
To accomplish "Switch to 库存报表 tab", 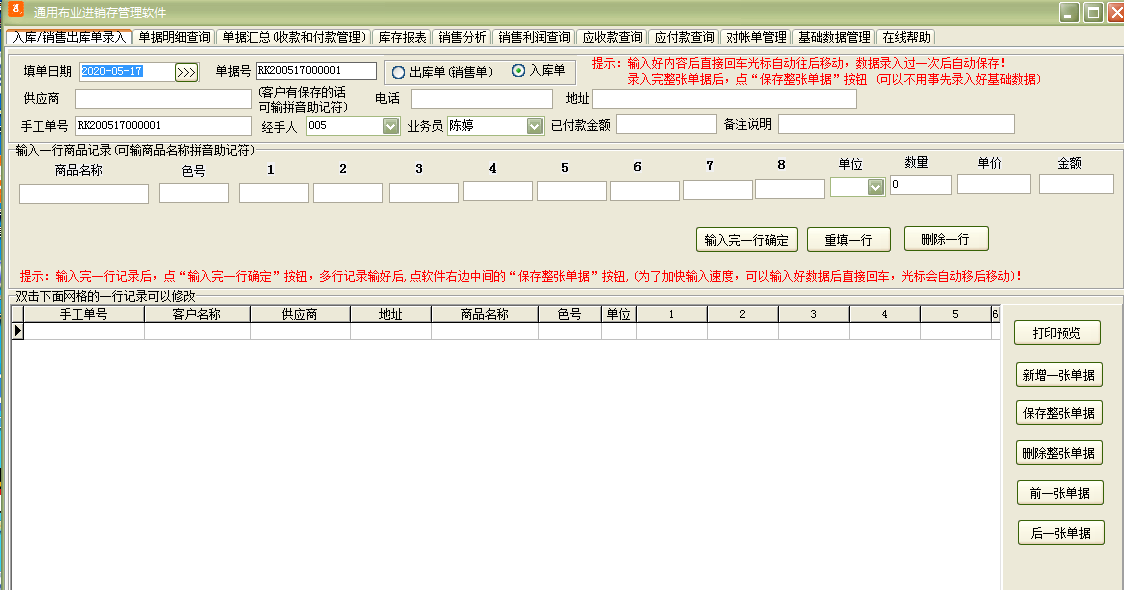I will [x=402, y=37].
